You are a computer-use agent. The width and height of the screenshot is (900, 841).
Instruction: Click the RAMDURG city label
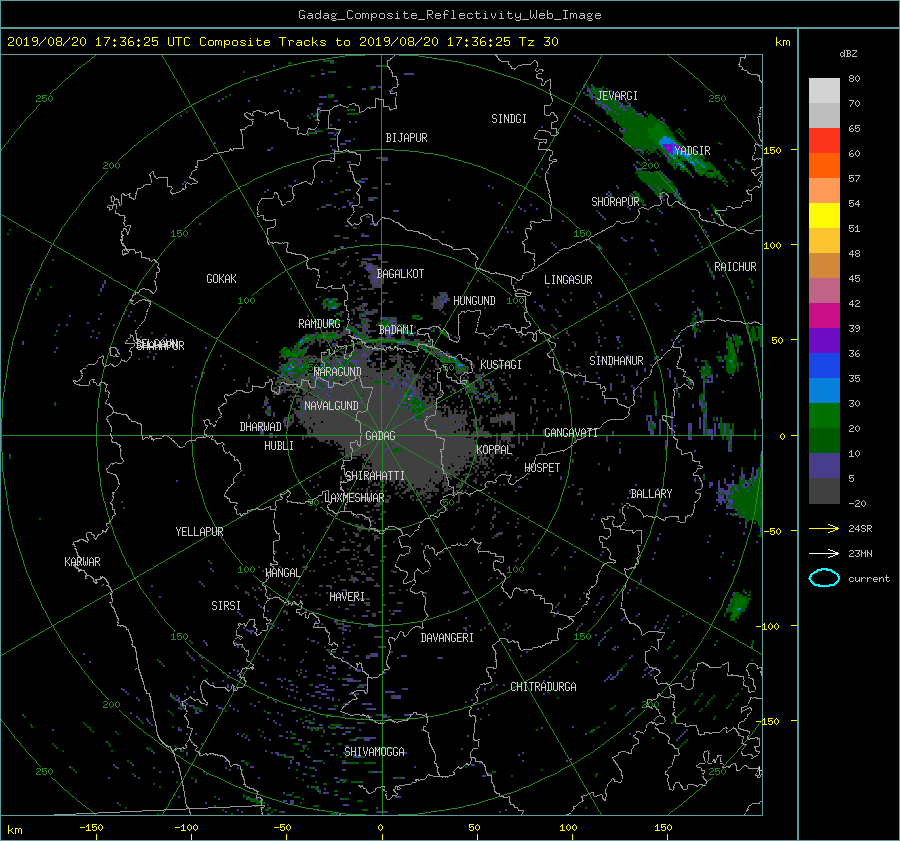pos(319,324)
